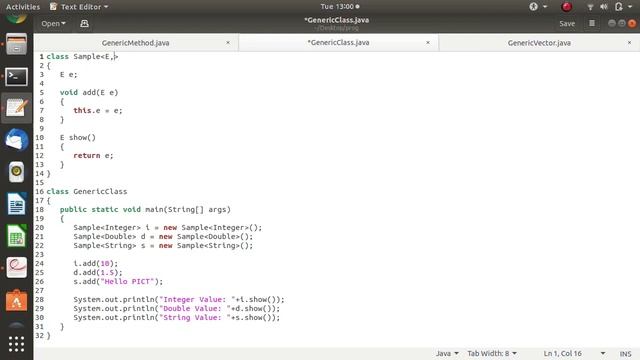Open the document viewer dock icon

tap(16, 267)
